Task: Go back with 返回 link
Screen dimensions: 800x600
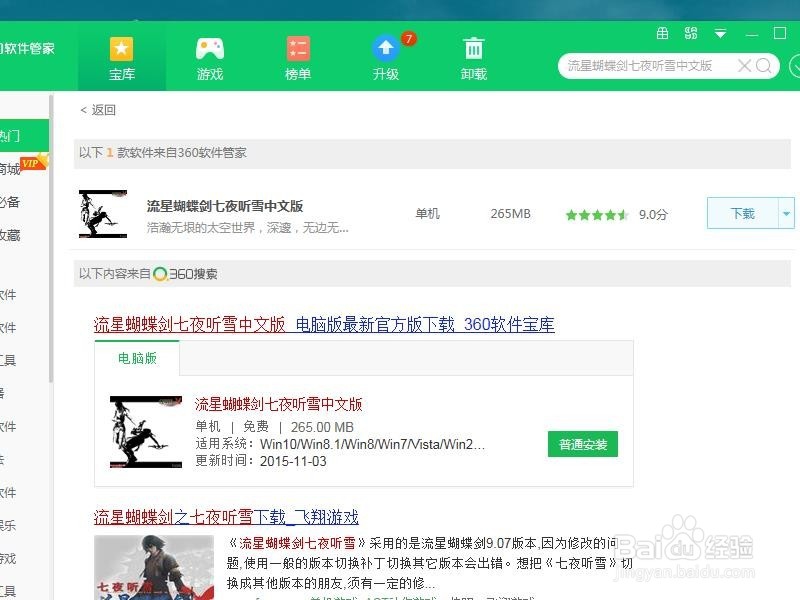Action: click(x=98, y=110)
